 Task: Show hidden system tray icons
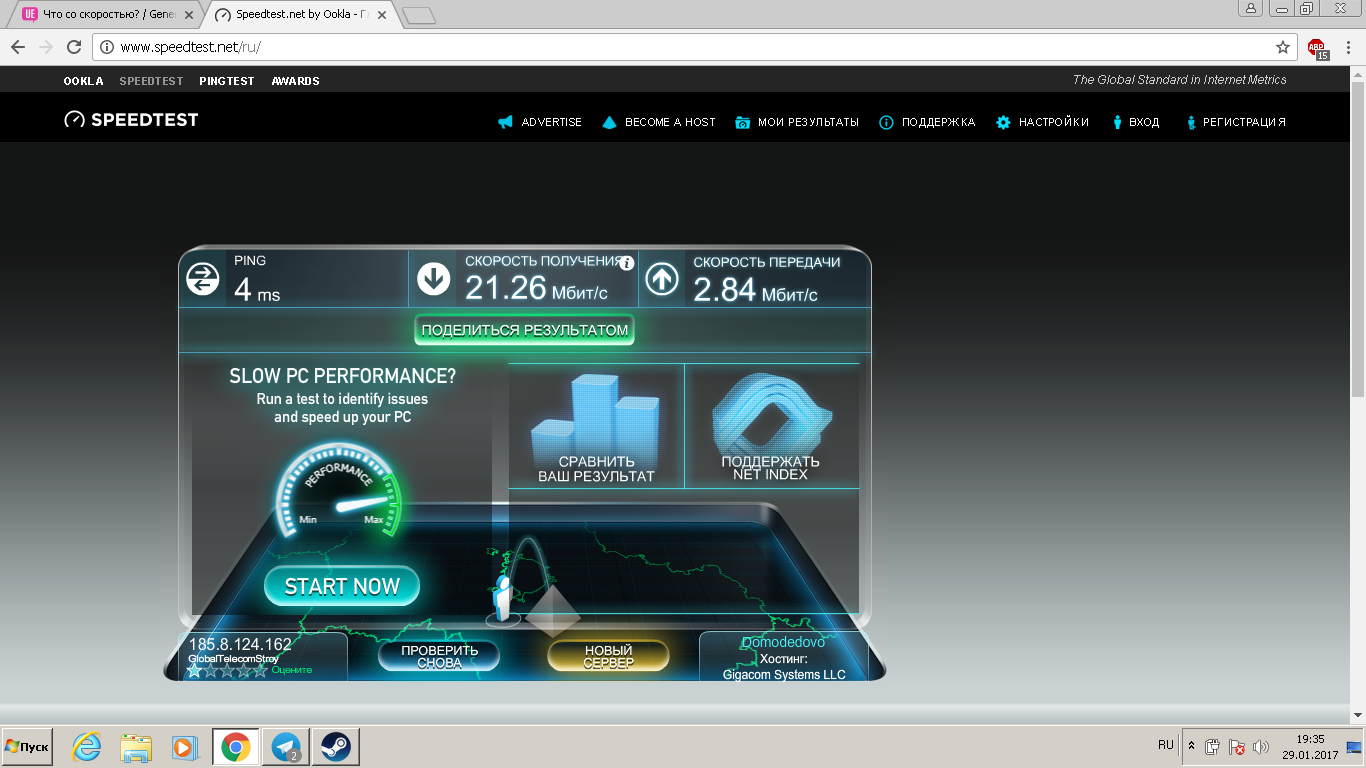[x=1191, y=746]
